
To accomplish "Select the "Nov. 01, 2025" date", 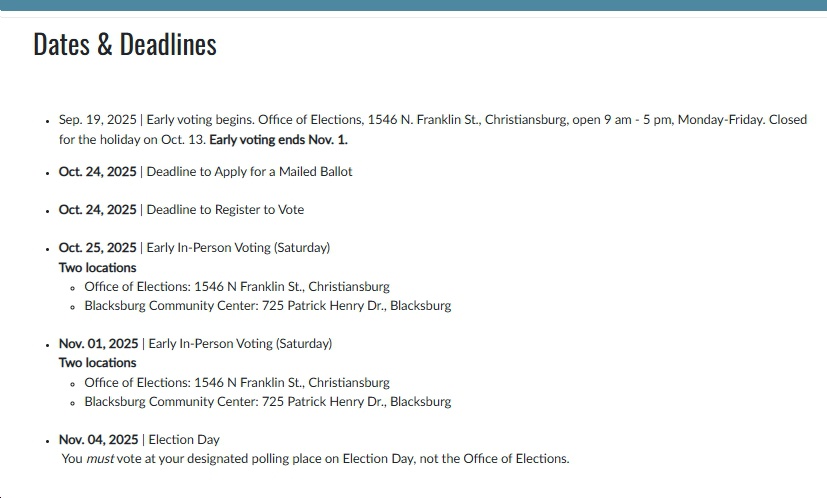I will tap(98, 343).
